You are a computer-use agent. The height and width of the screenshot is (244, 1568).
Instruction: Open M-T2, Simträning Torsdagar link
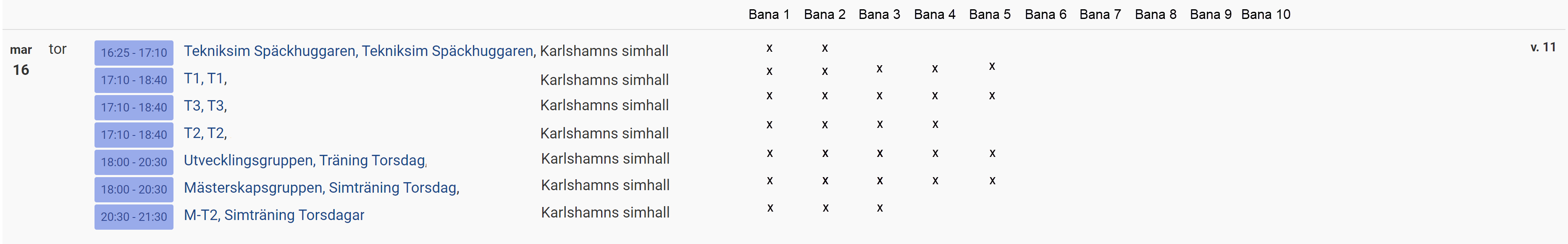pos(274,215)
